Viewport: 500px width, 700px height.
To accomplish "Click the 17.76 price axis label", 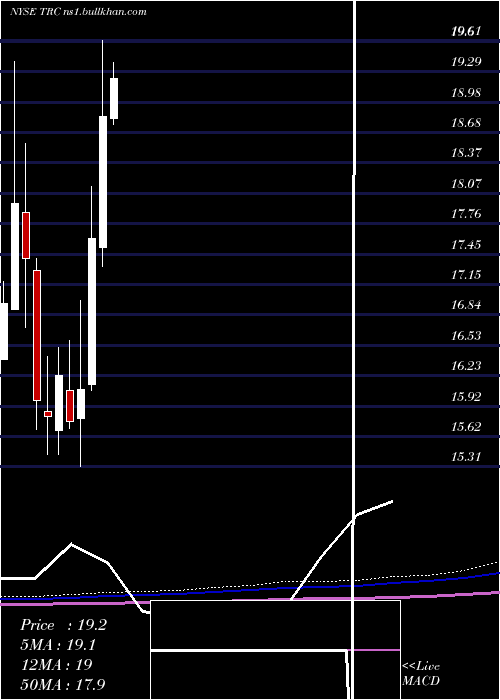I will coord(466,213).
